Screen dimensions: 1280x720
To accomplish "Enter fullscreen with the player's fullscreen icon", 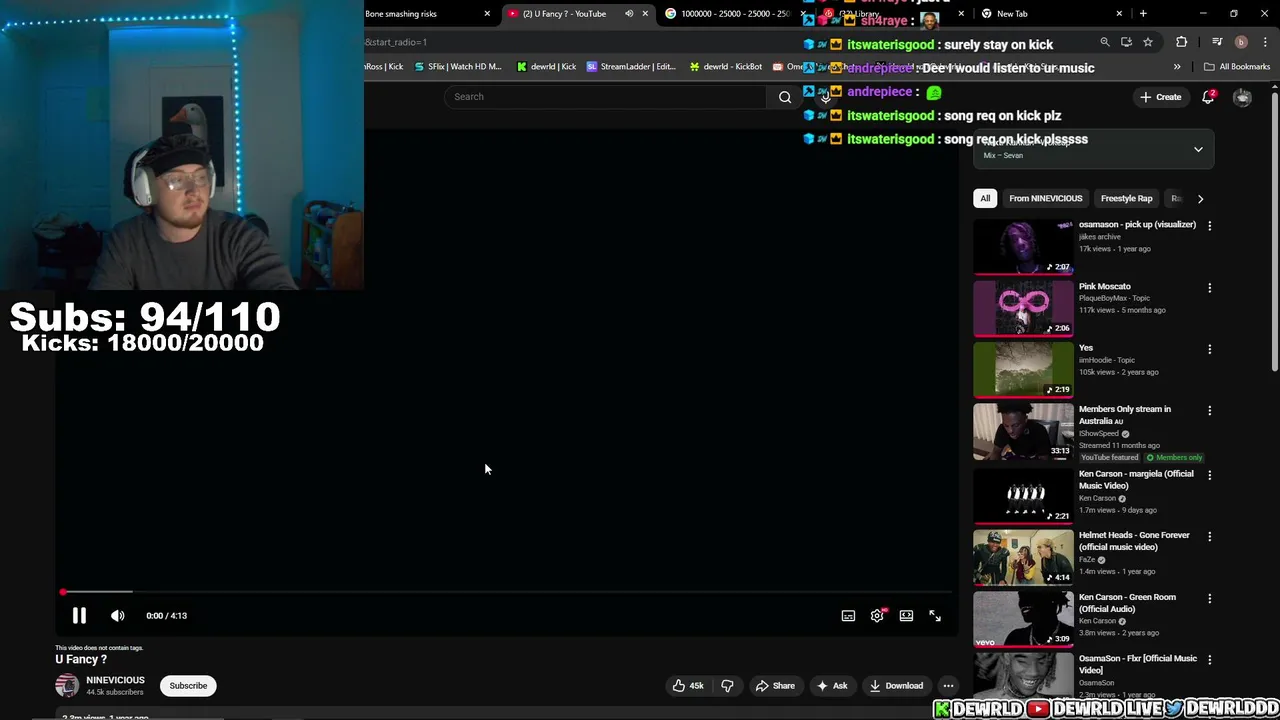I will point(935,616).
